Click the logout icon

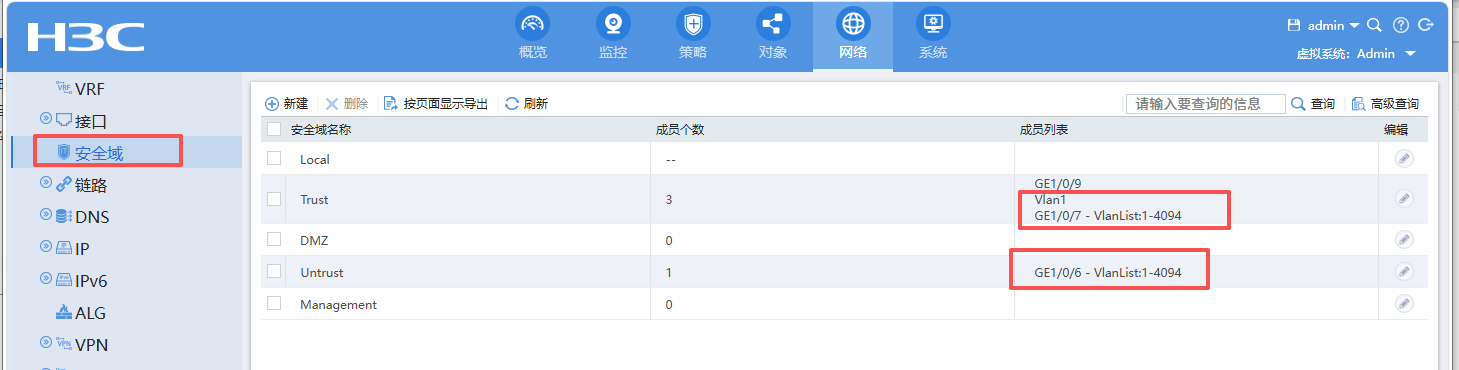pyautogui.click(x=1426, y=25)
